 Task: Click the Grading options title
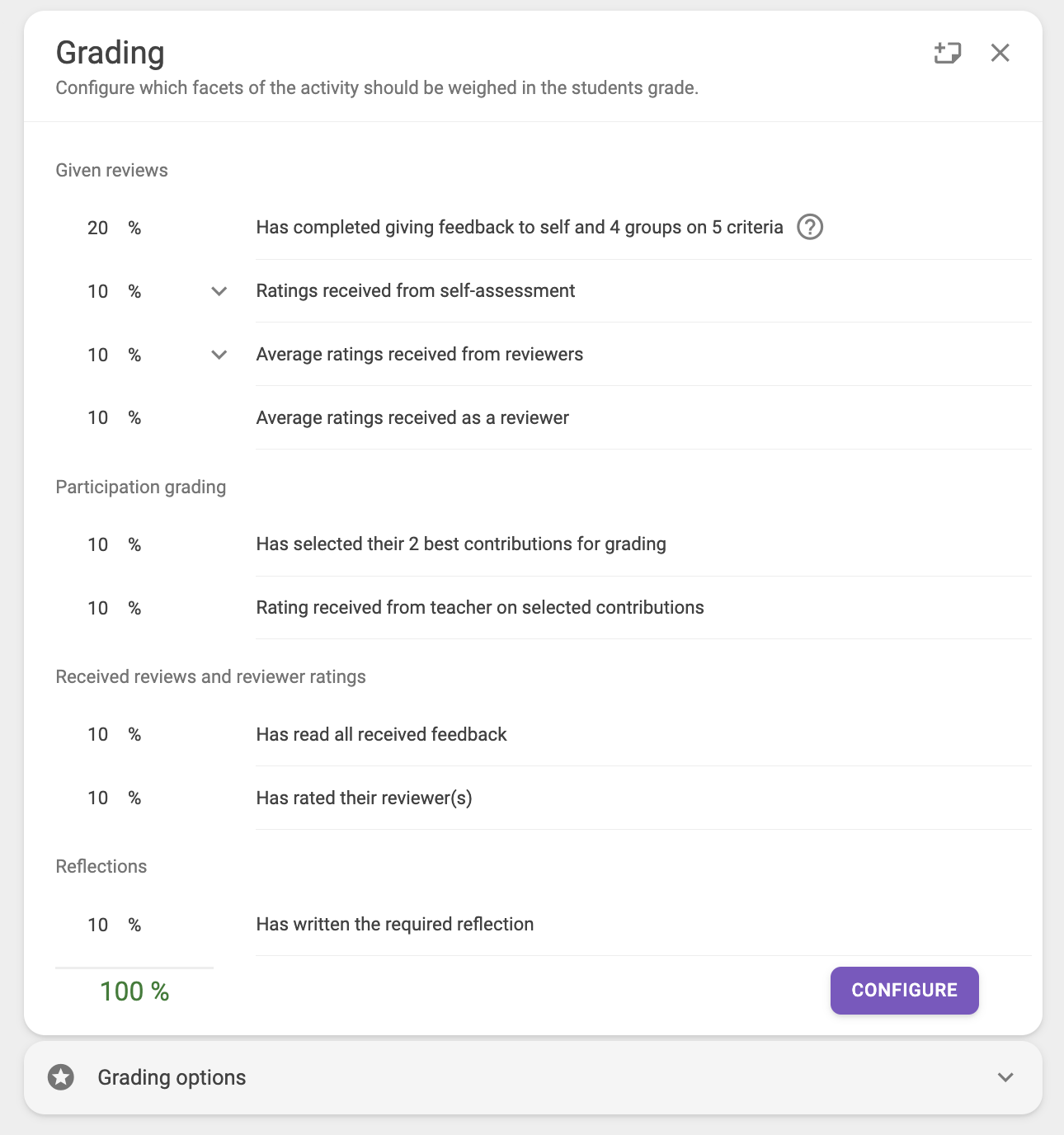[172, 1077]
